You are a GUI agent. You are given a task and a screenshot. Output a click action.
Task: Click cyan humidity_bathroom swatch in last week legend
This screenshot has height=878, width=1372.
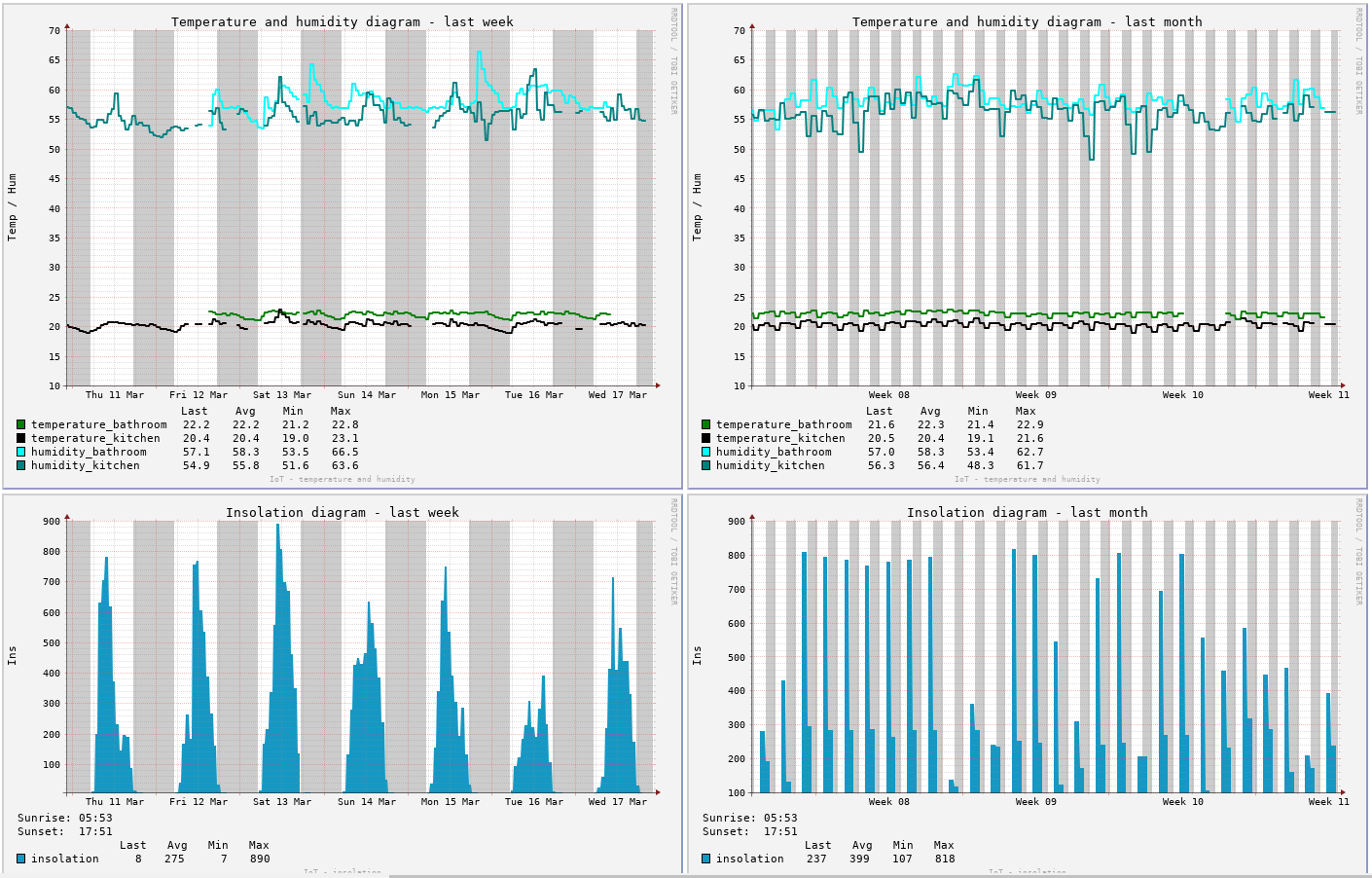[x=21, y=452]
